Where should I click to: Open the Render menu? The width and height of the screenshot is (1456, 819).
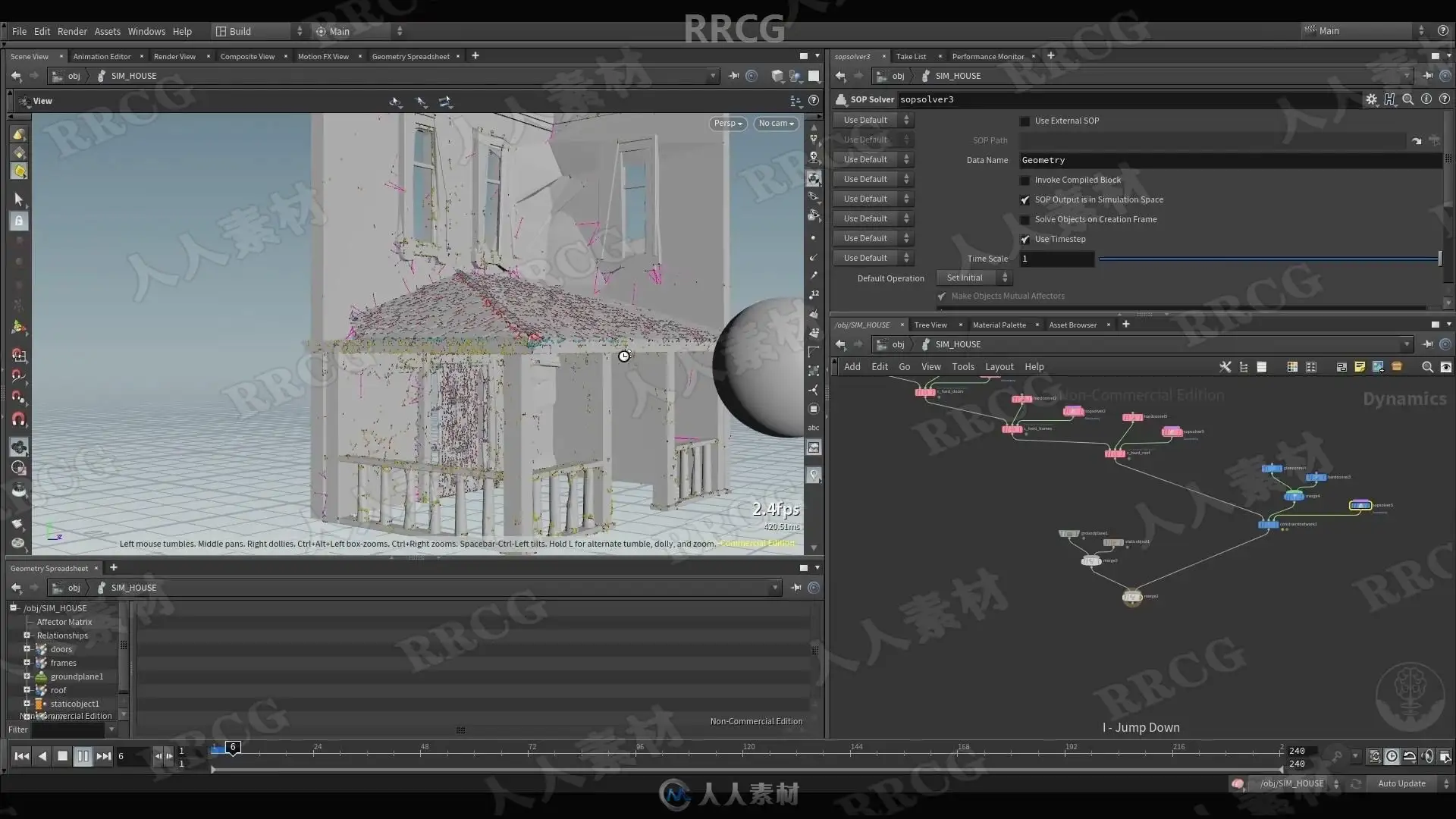(x=72, y=32)
